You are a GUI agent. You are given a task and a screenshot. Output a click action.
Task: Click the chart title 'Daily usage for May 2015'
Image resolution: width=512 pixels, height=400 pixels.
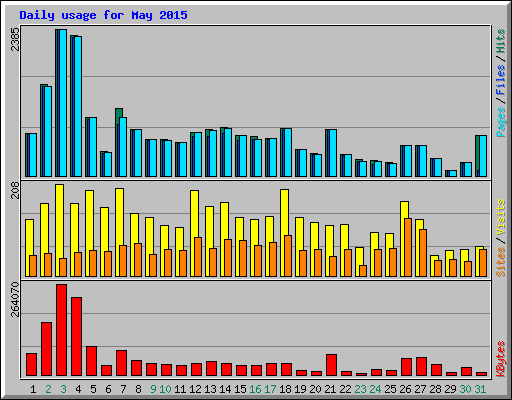pos(103,15)
